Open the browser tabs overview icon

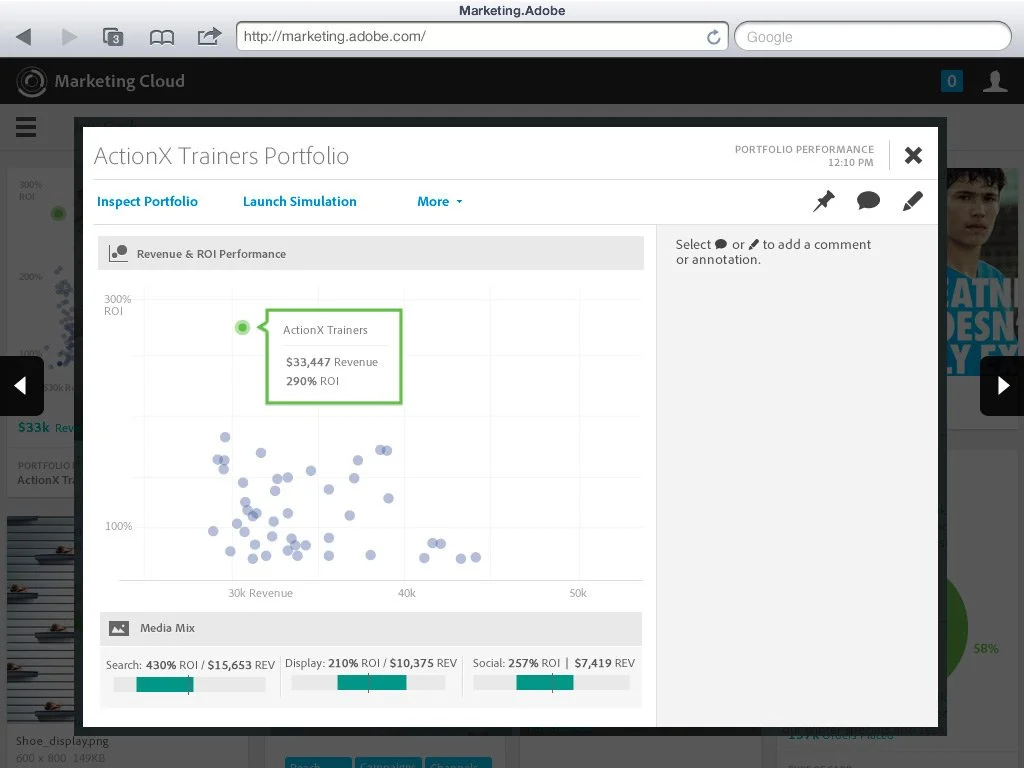click(x=113, y=37)
